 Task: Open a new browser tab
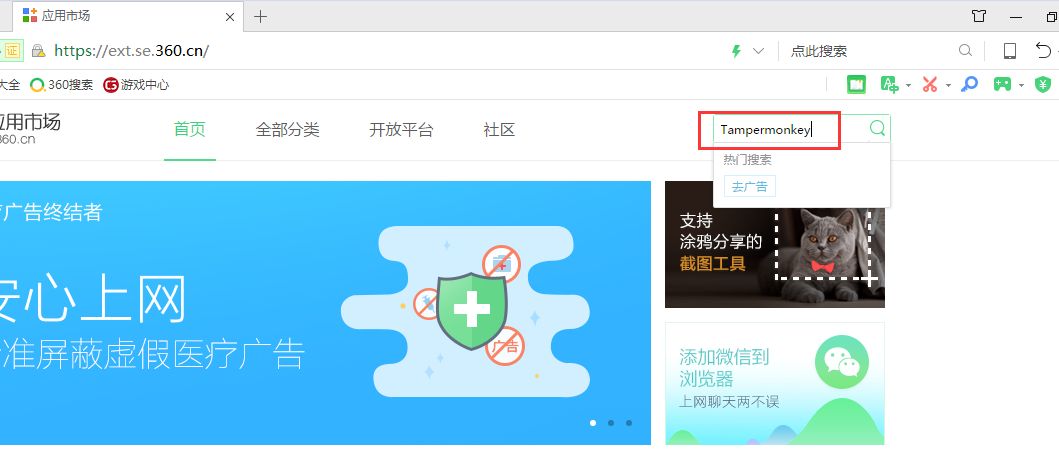260,17
